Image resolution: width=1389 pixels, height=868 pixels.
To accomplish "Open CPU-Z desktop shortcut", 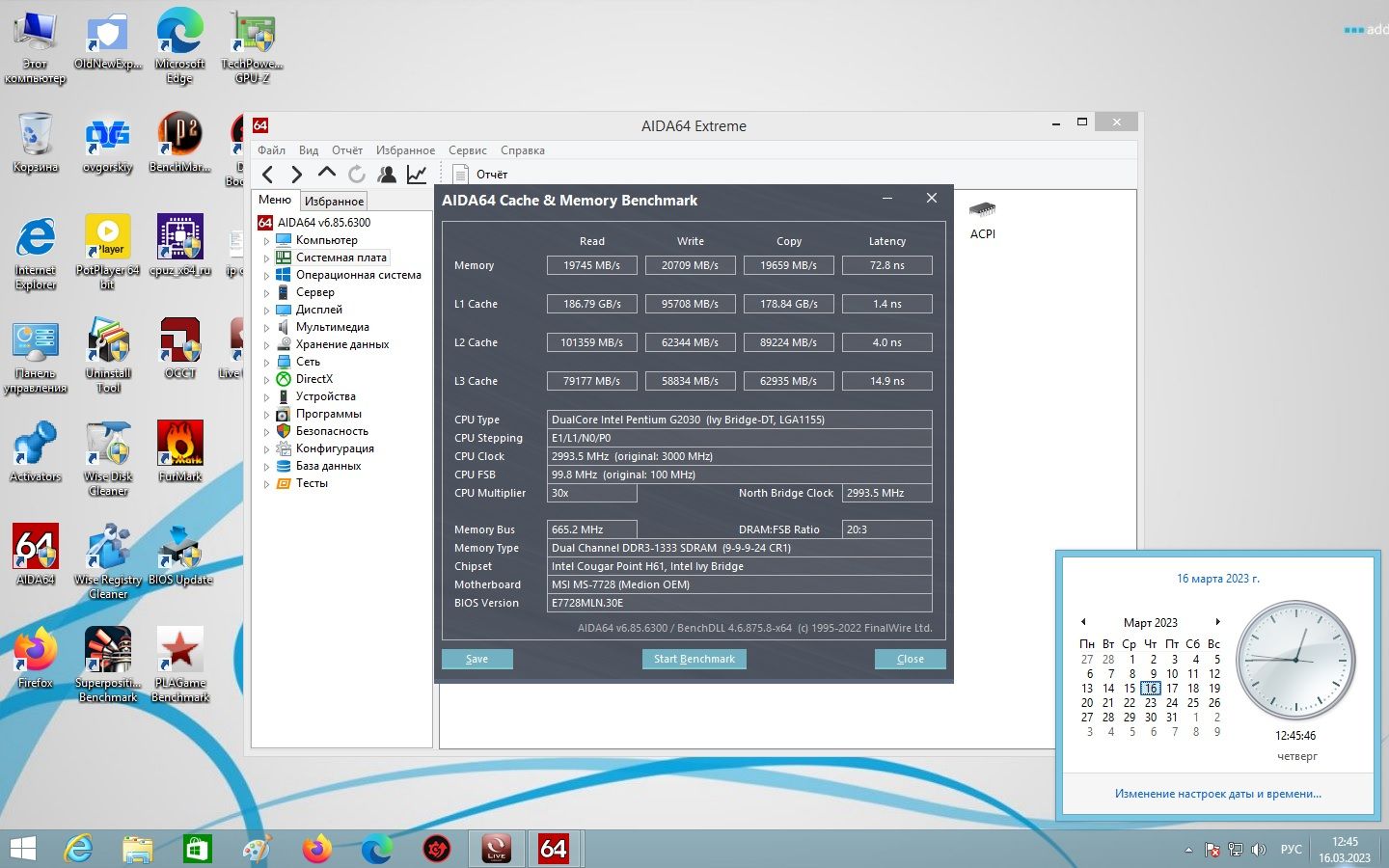I will click(180, 245).
